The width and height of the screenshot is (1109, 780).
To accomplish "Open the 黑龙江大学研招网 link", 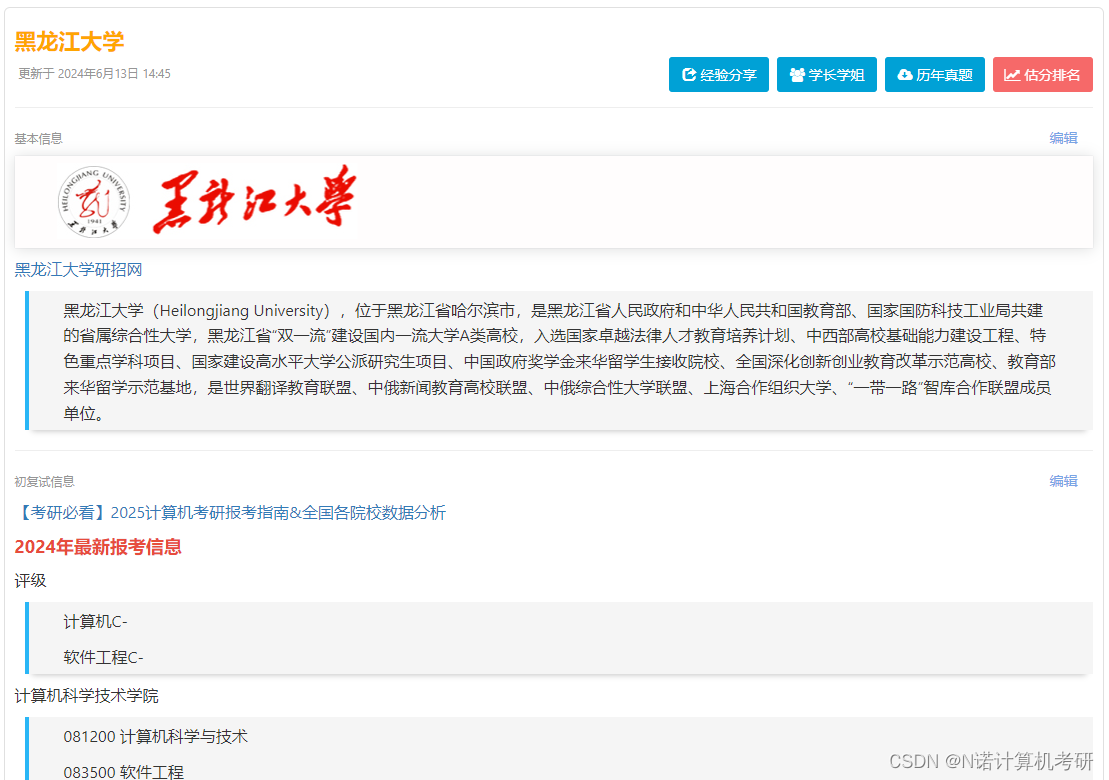I will click(x=79, y=269).
